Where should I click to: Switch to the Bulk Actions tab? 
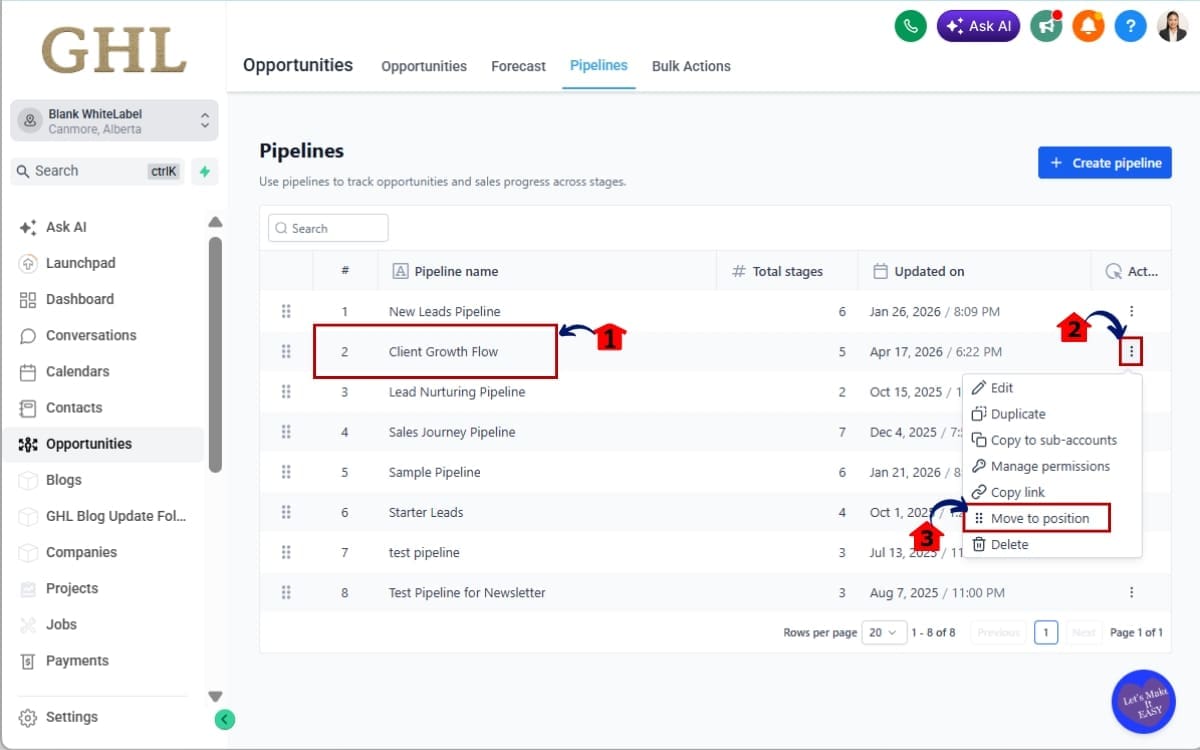(x=691, y=66)
